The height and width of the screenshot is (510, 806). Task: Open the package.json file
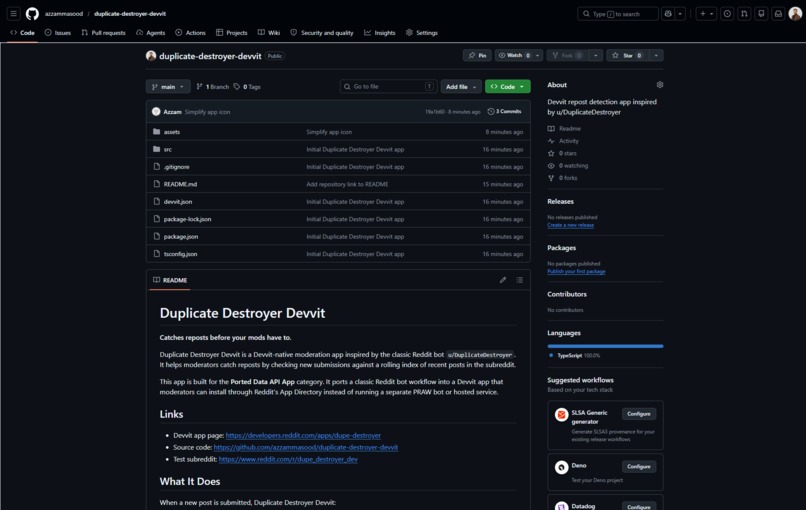181,237
